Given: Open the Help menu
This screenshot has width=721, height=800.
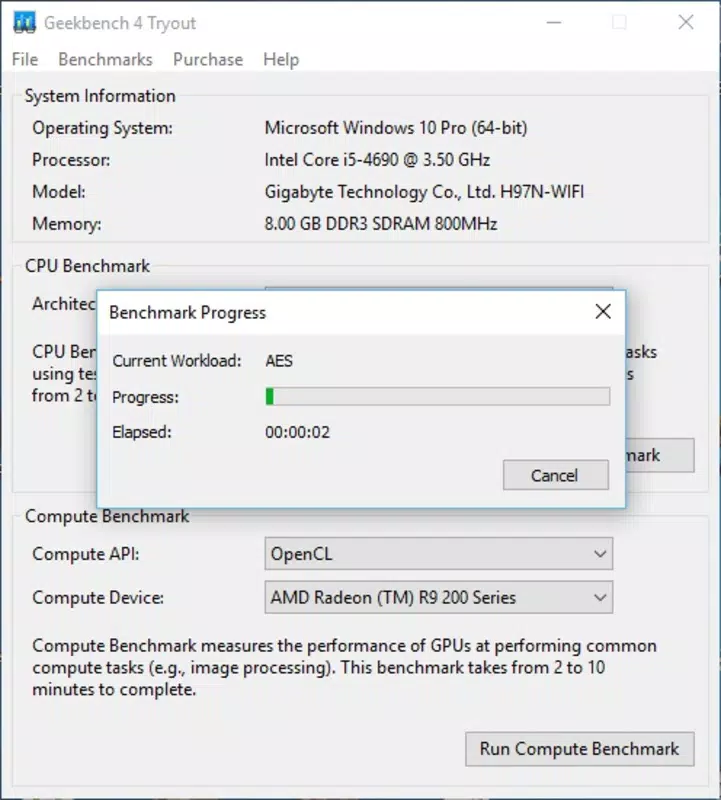Looking at the screenshot, I should (x=281, y=60).
